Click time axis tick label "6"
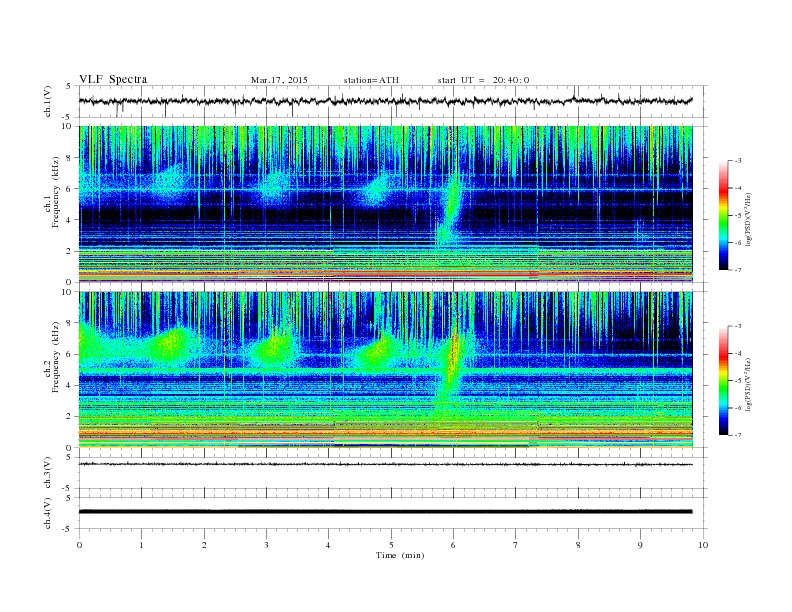This screenshot has height=612, width=792. tap(453, 545)
